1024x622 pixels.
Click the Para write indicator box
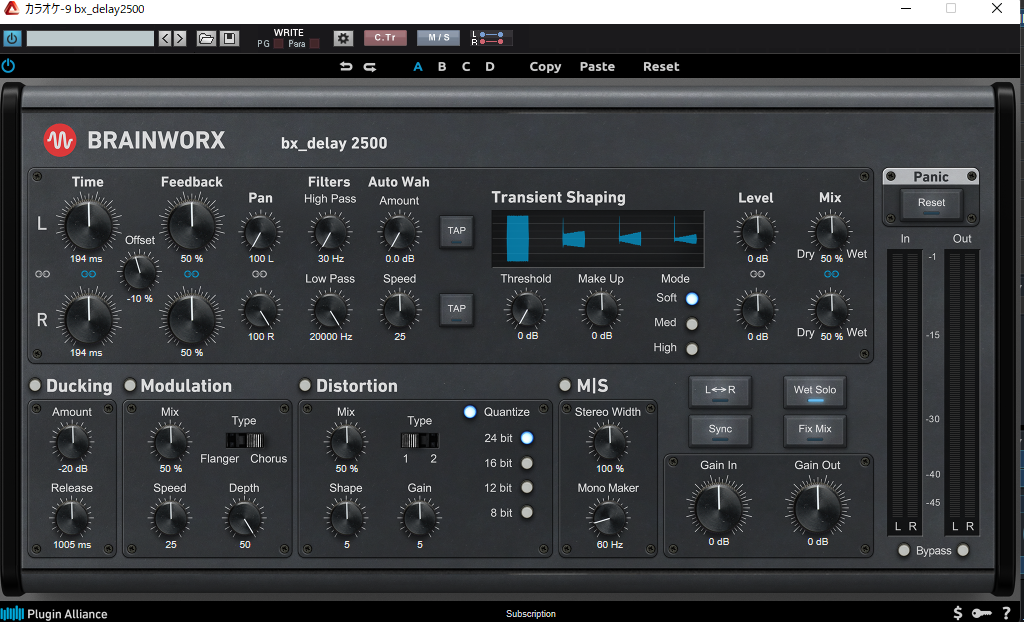pyautogui.click(x=314, y=44)
